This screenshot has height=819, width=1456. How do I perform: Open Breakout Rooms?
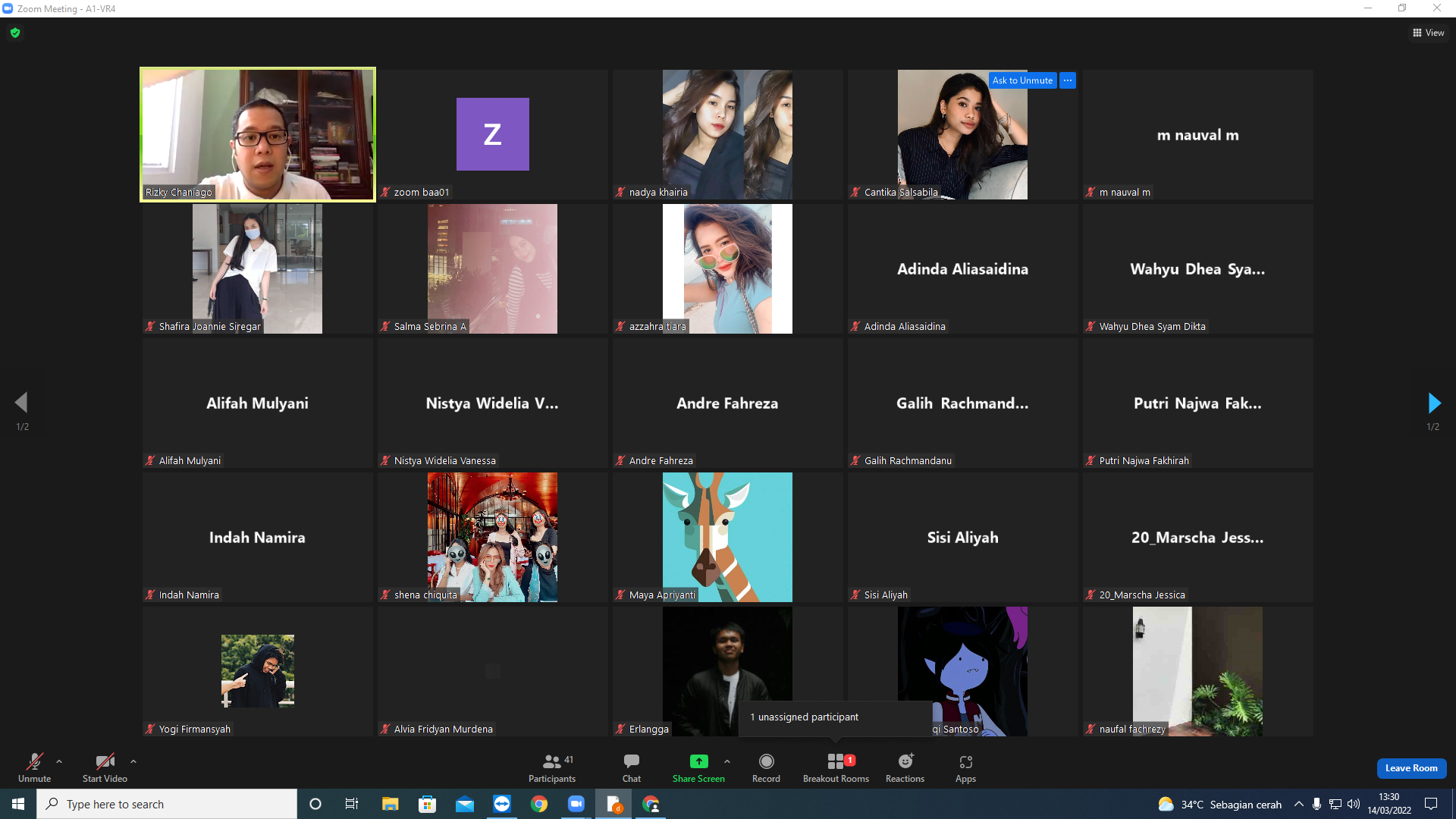pyautogui.click(x=836, y=767)
